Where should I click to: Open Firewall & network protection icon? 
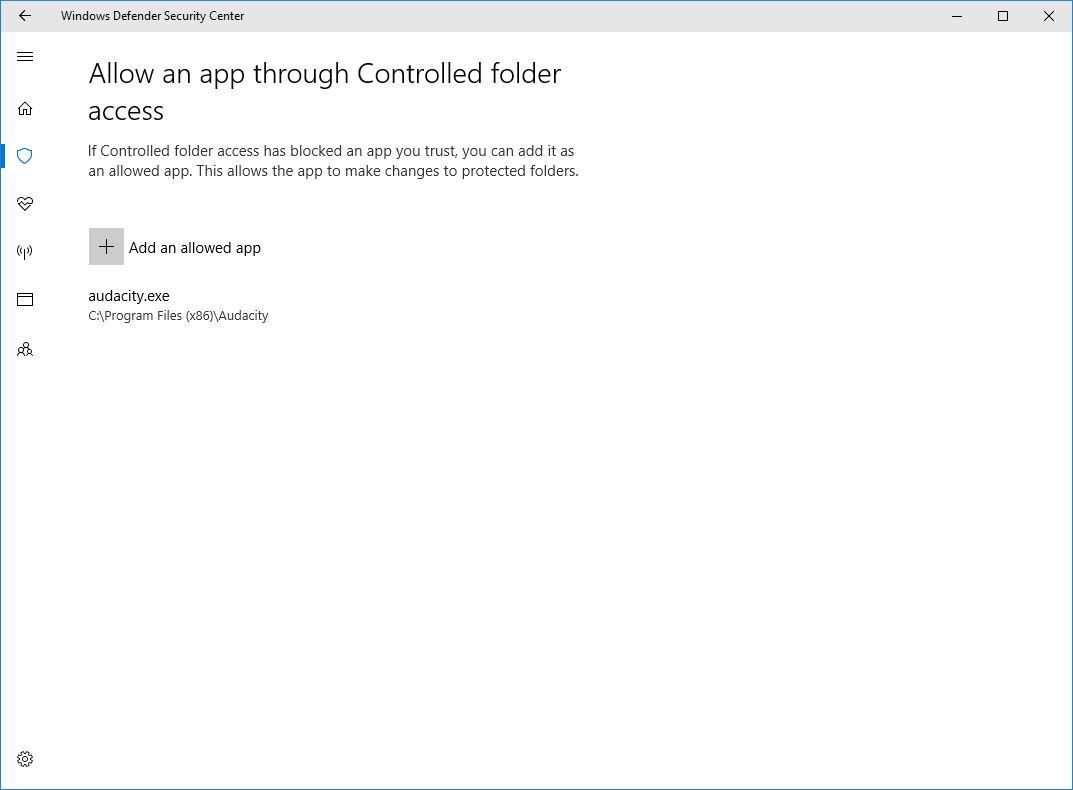point(25,252)
